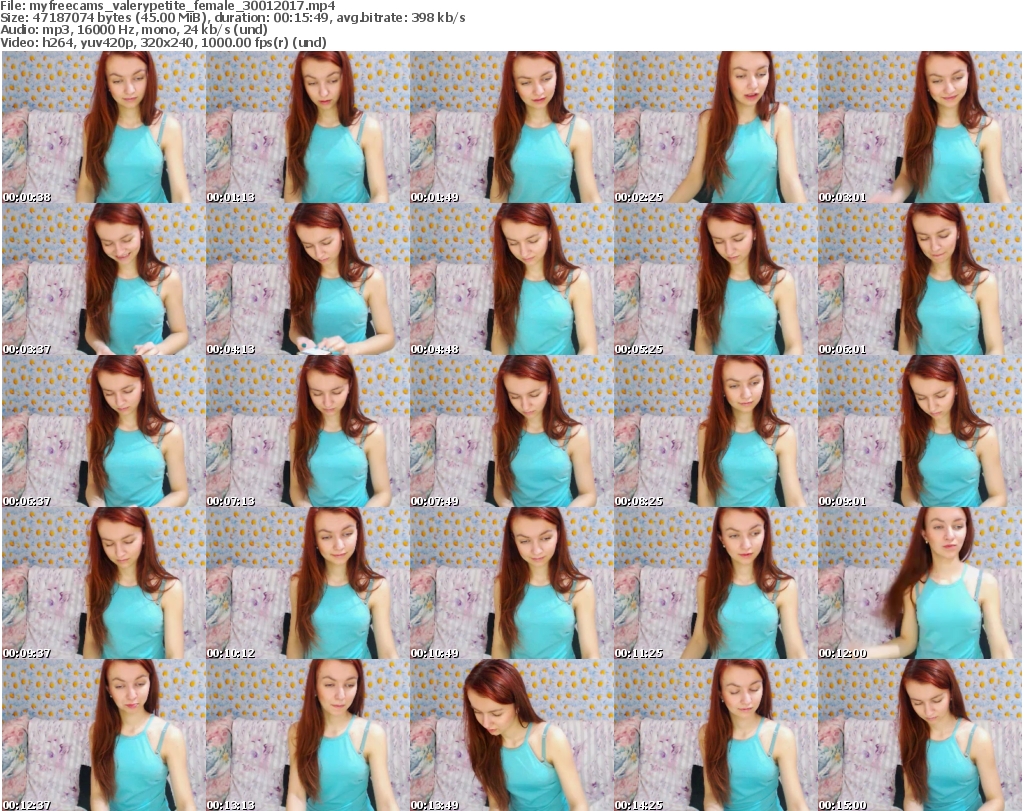Screen dimensions: 1024x811
Task: Click the "Size: 47187074 bytes" header line
Action: pyautogui.click(x=233, y=18)
